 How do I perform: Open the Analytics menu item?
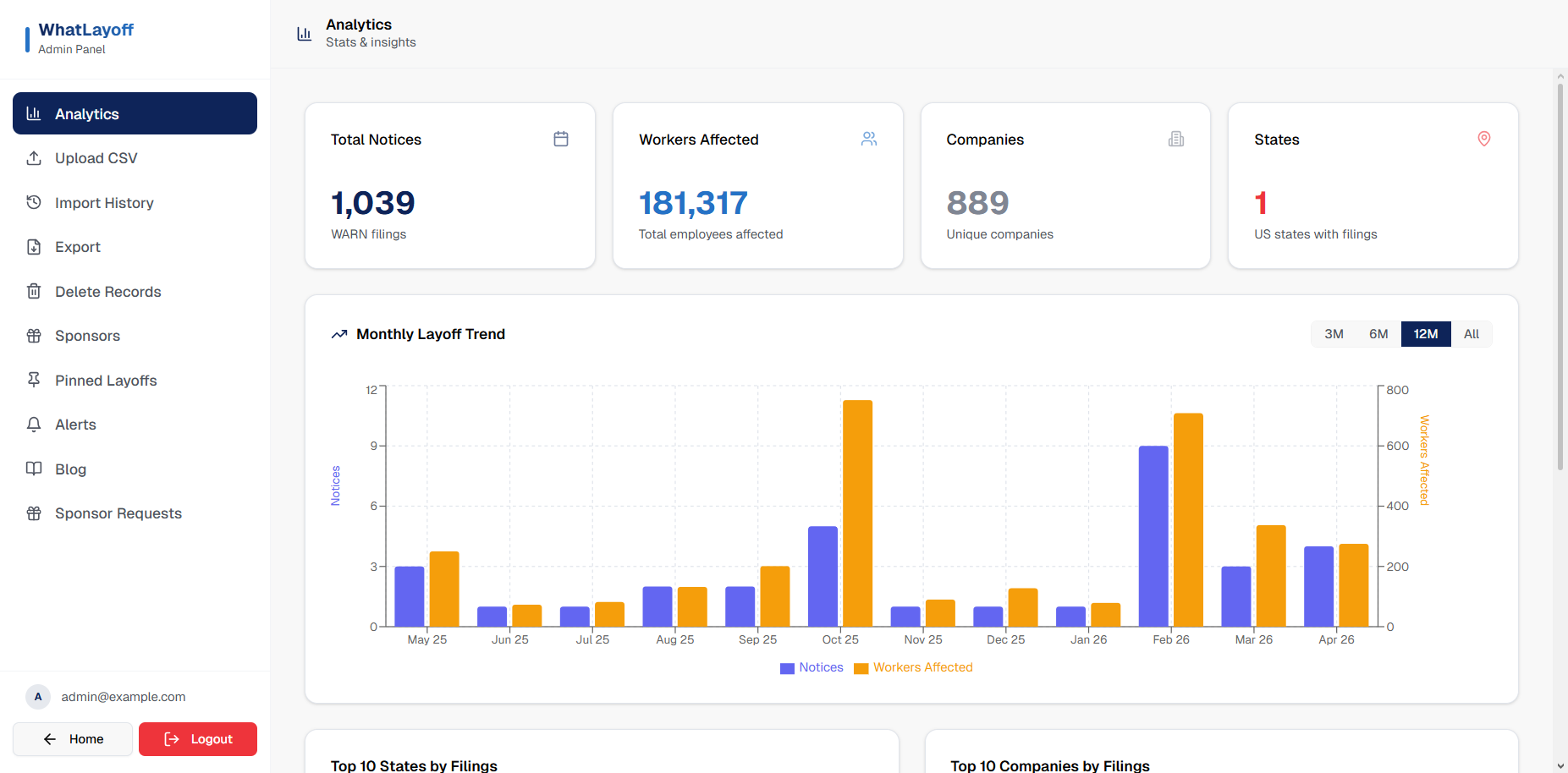(135, 113)
